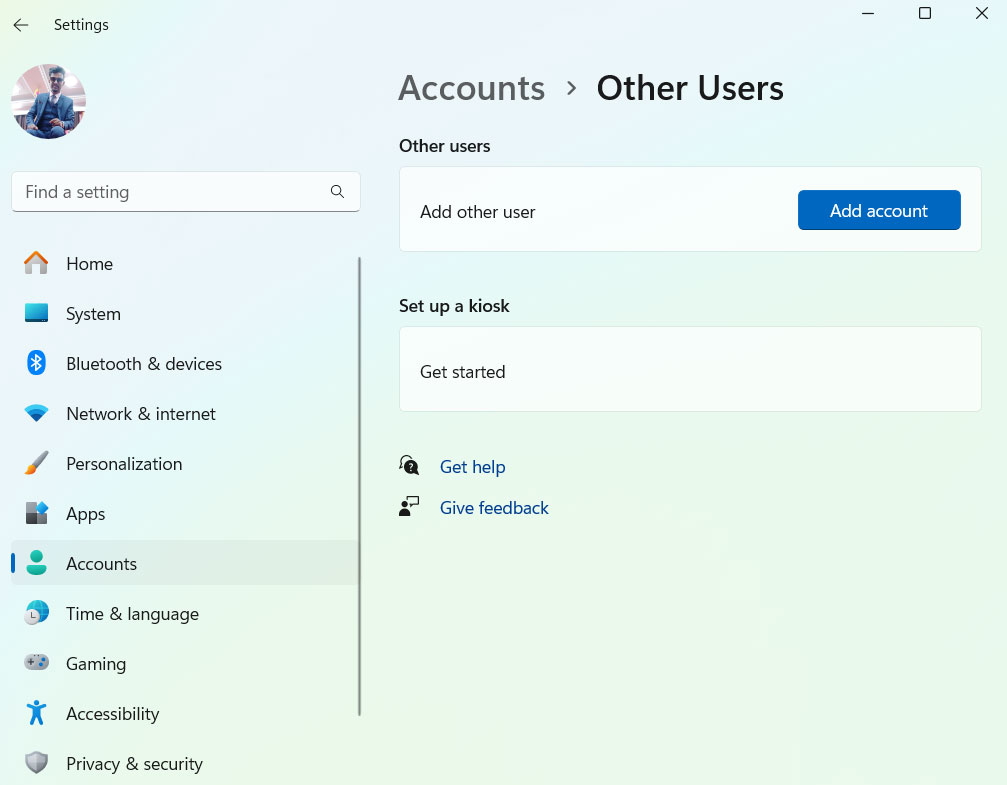
Task: Open the Home section
Action: tap(184, 263)
